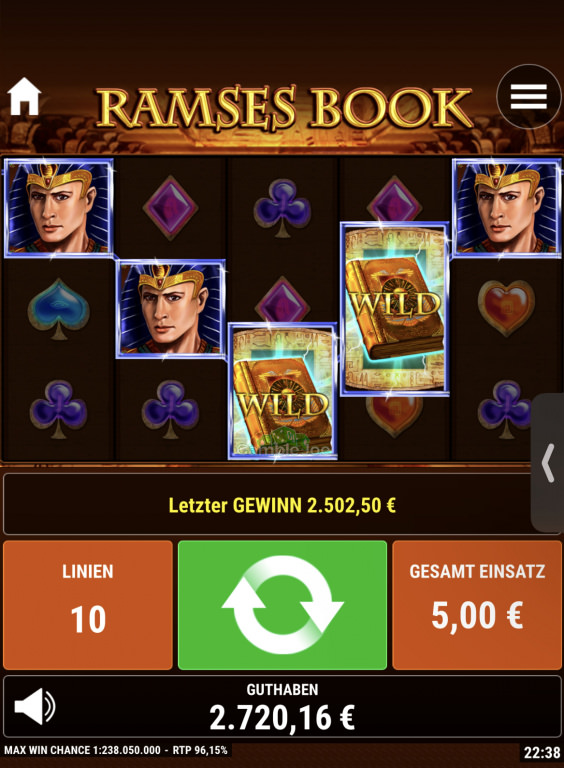The width and height of the screenshot is (564, 768).
Task: Mute the game sound speaker icon
Action: [35, 706]
